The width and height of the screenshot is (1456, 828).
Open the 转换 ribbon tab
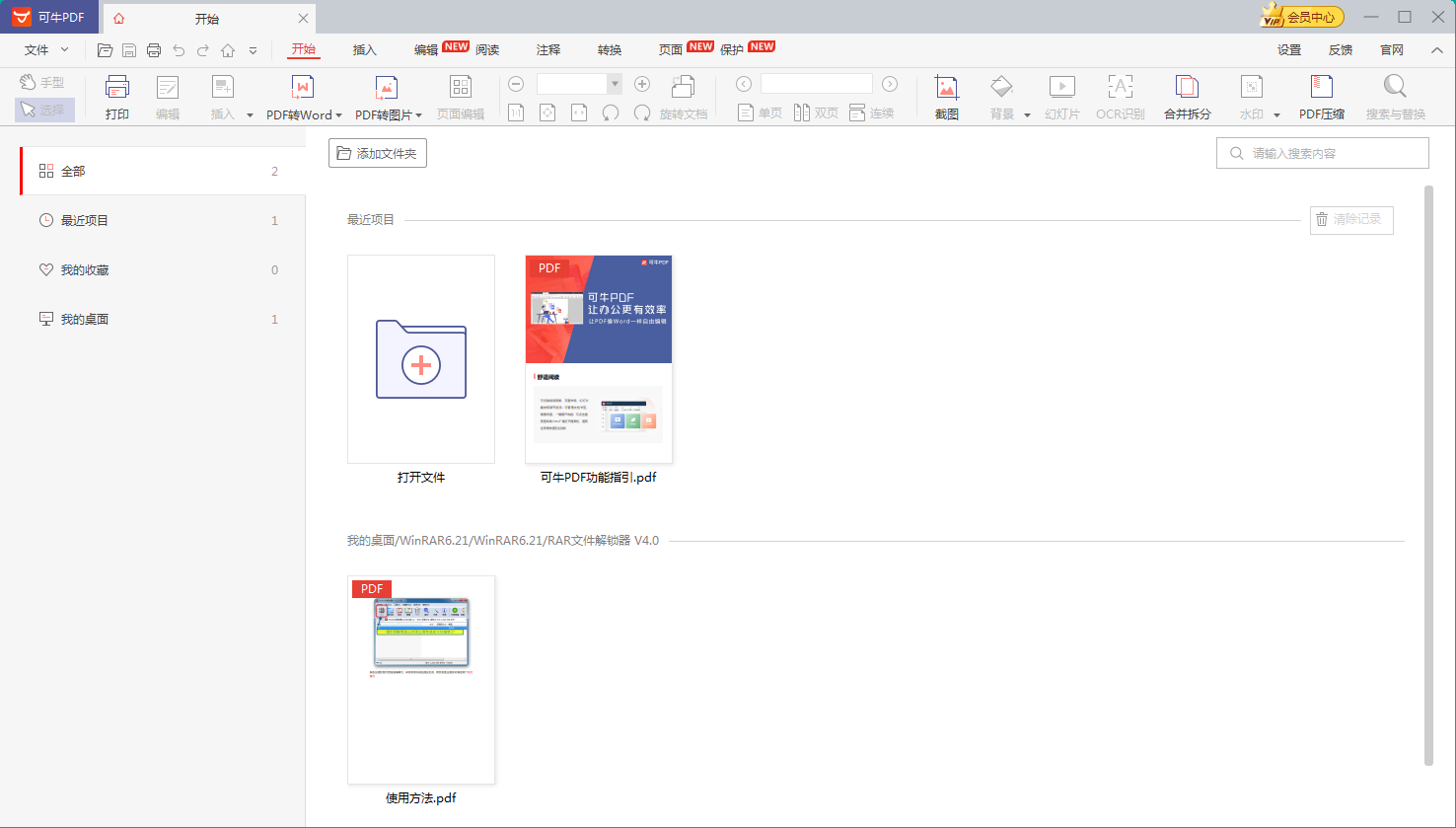pyautogui.click(x=610, y=50)
